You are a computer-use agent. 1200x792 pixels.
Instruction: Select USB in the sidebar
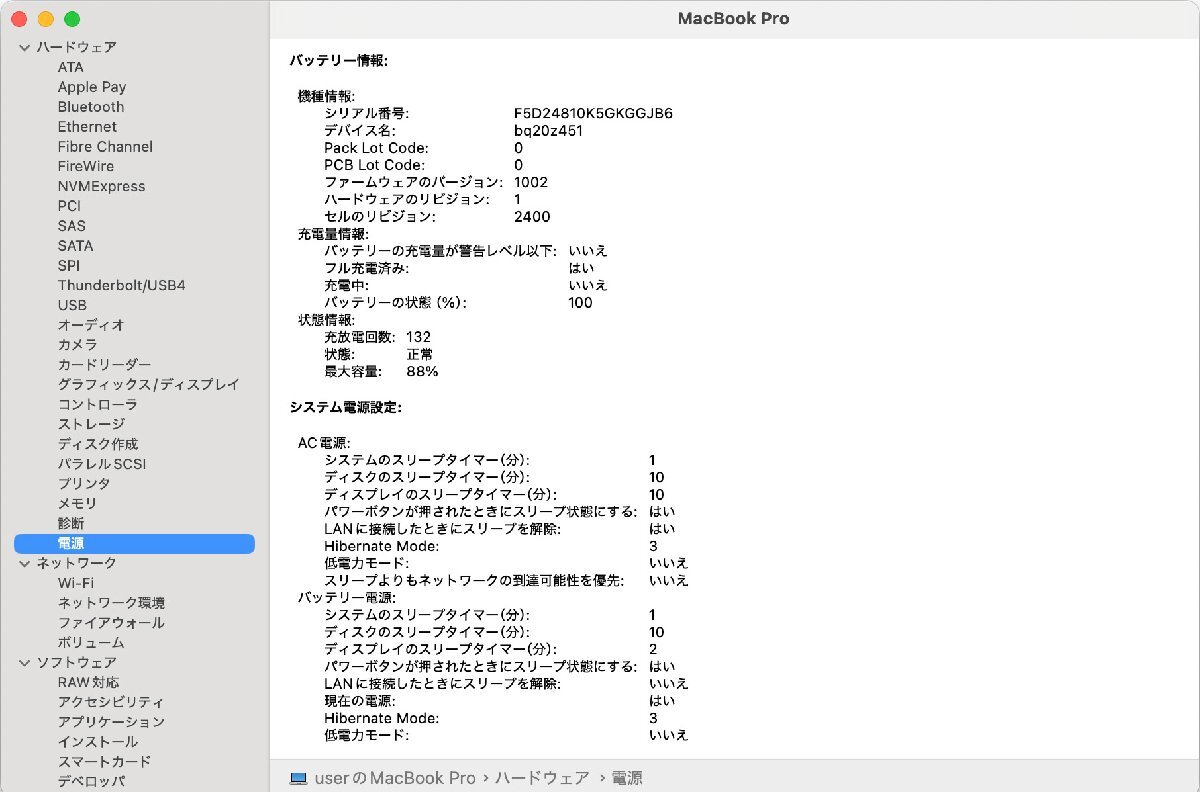pos(72,305)
